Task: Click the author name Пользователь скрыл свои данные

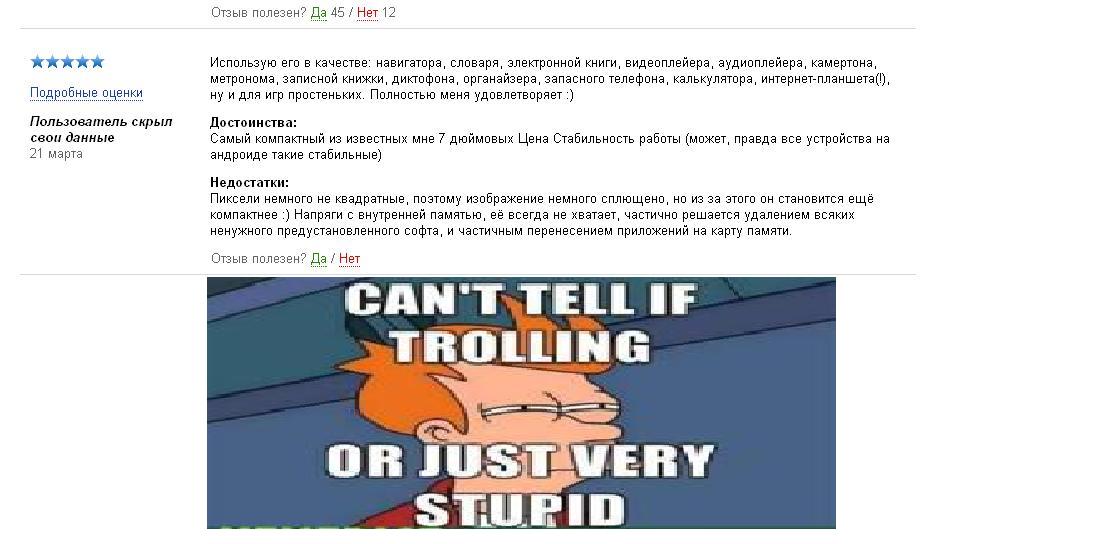Action: click(101, 129)
